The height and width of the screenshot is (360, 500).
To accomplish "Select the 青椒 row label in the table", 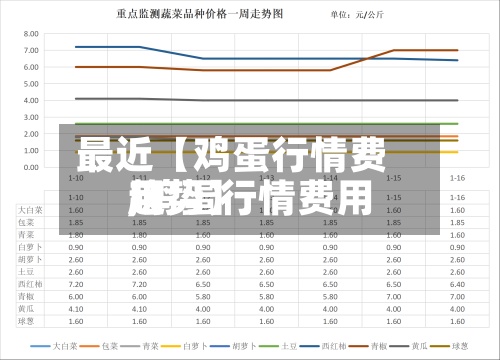I will [26, 297].
